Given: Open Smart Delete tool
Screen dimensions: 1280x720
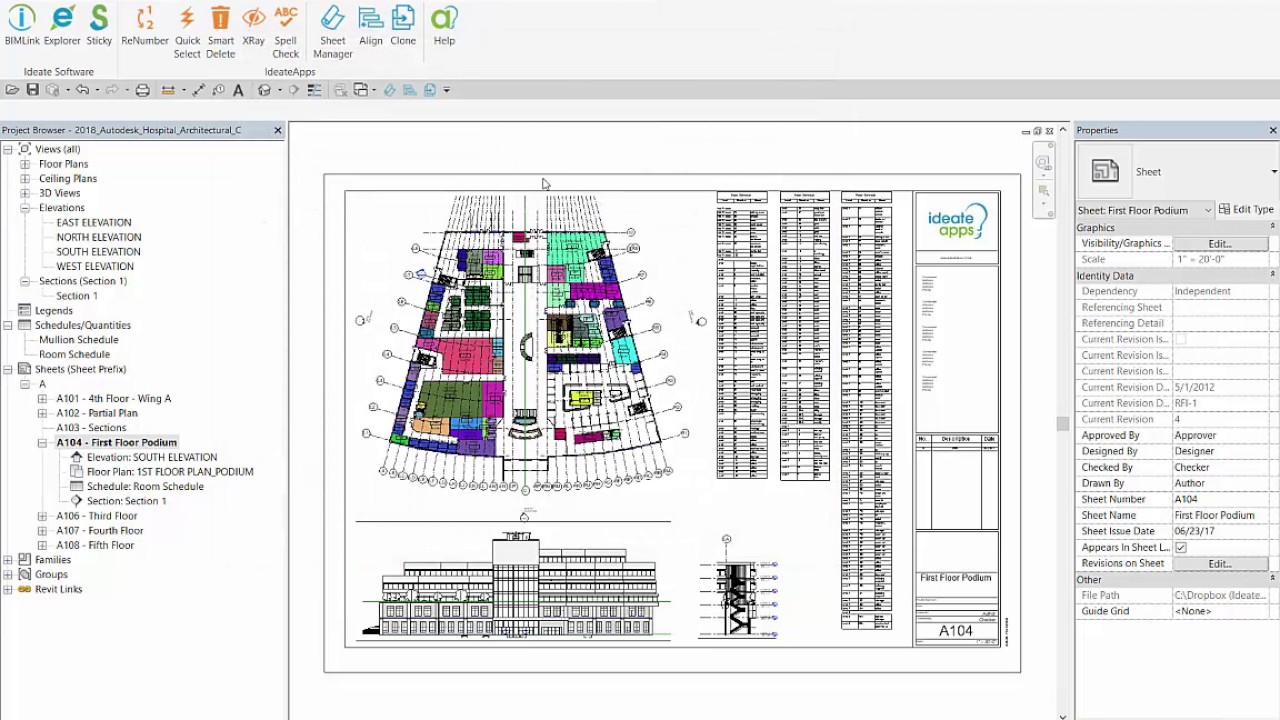Looking at the screenshot, I should pyautogui.click(x=220, y=32).
